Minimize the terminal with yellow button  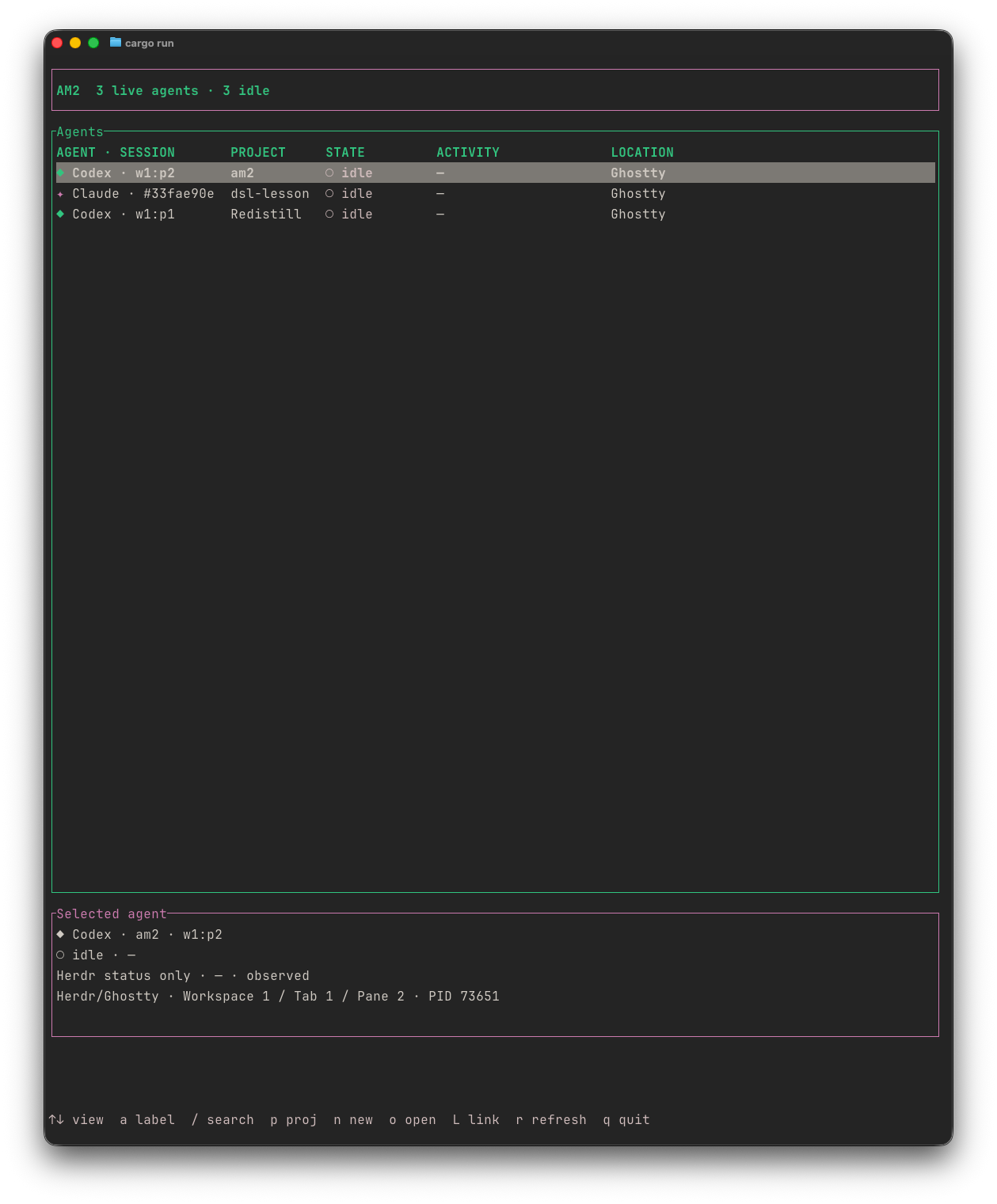coord(75,43)
